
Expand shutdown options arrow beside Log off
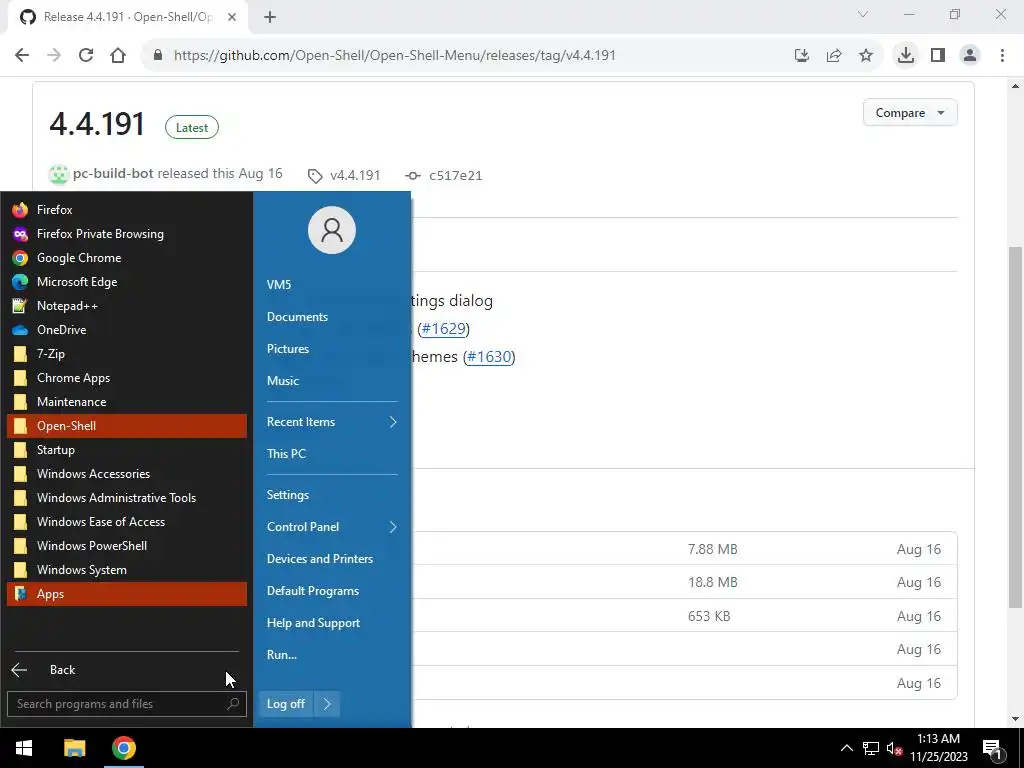(327, 704)
